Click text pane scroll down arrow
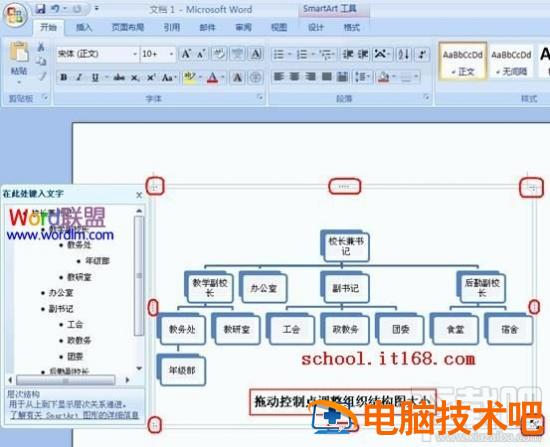This screenshot has width=550, height=447. point(139,368)
